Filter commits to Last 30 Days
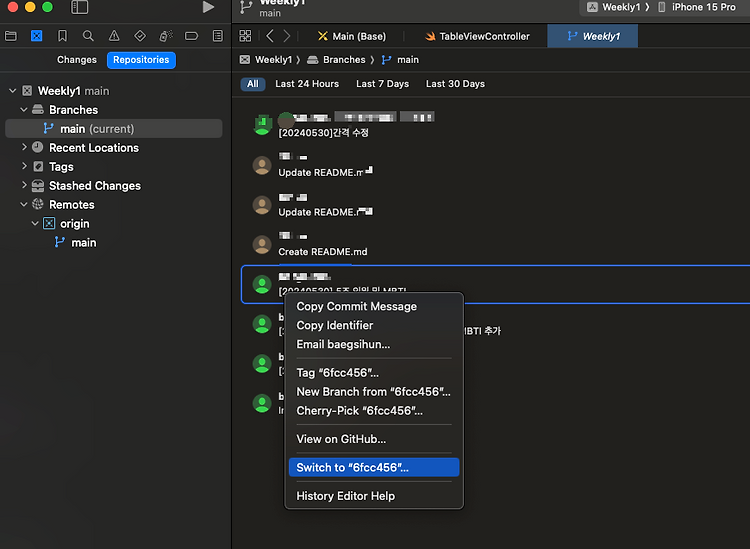The image size is (750, 549). 455,84
